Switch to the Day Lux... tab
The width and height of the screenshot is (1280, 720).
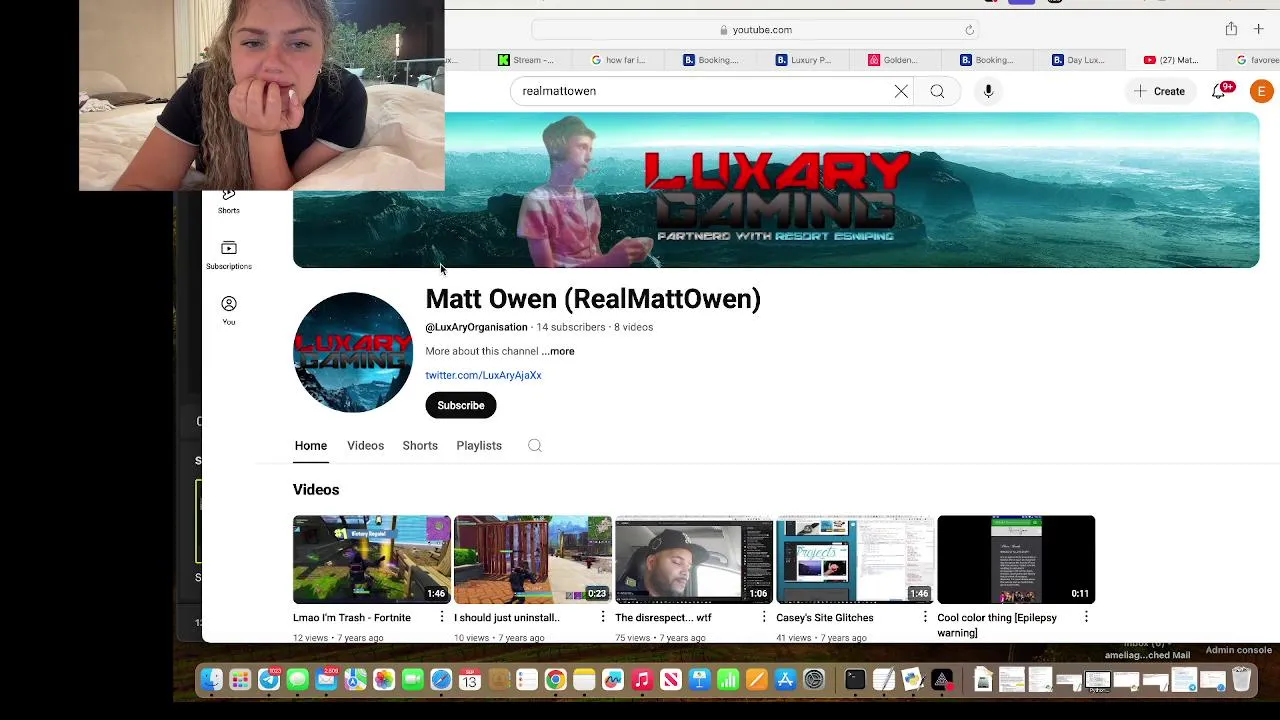click(1079, 60)
